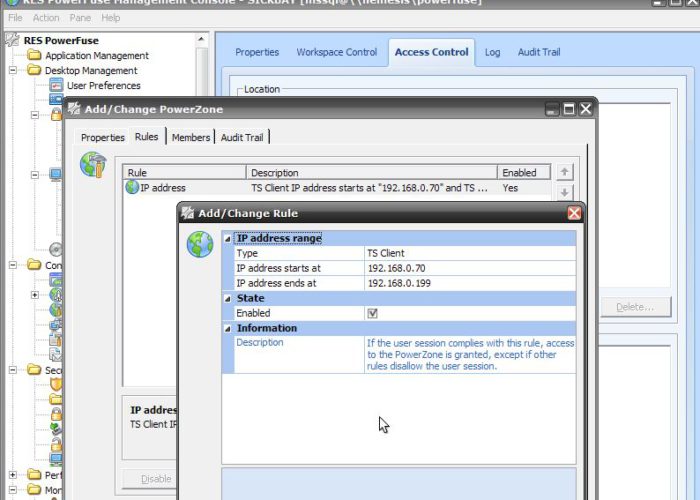Sort by Rule column header
The width and height of the screenshot is (700, 500).
click(184, 173)
